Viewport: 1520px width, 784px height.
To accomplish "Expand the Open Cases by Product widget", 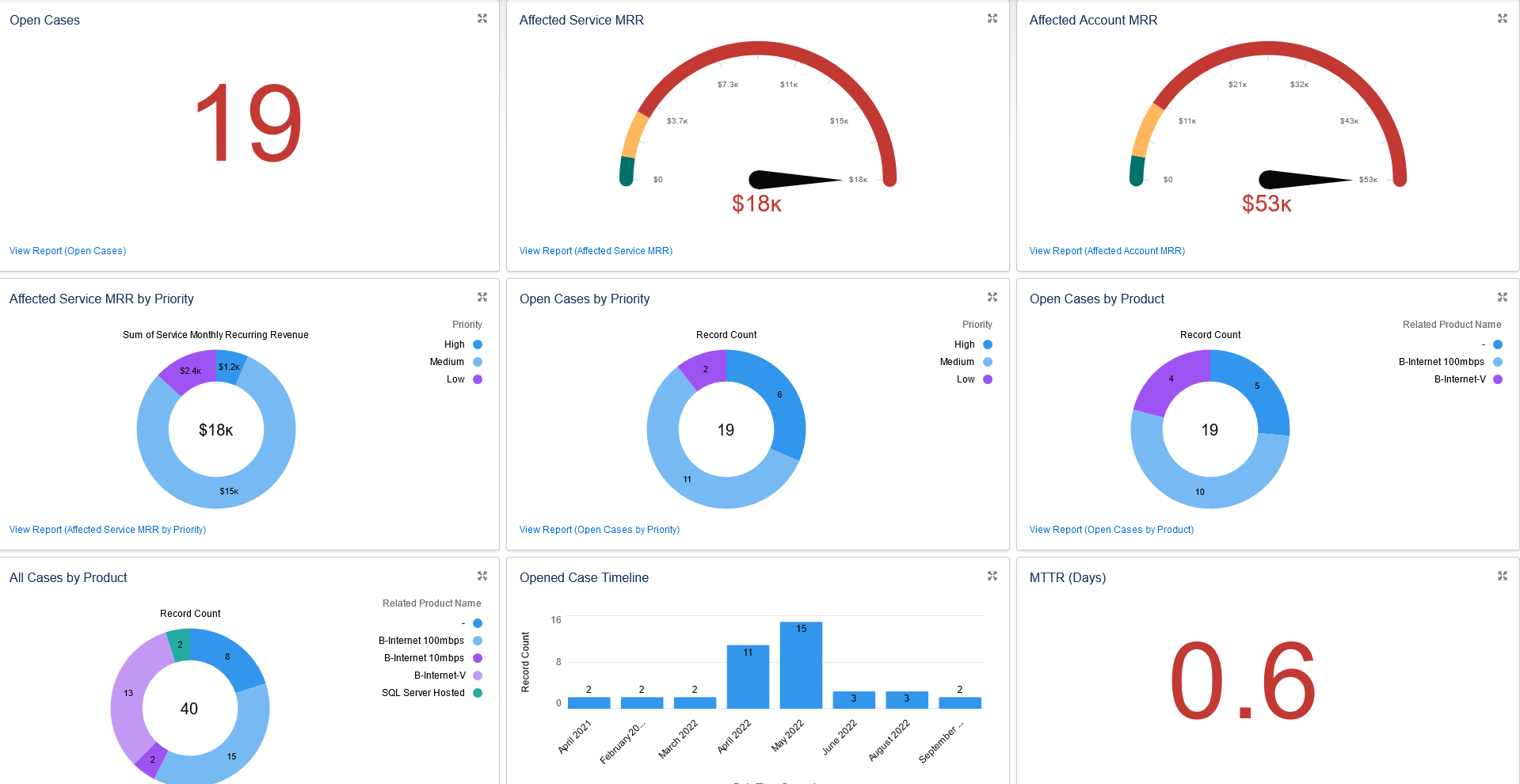I will tap(1503, 297).
